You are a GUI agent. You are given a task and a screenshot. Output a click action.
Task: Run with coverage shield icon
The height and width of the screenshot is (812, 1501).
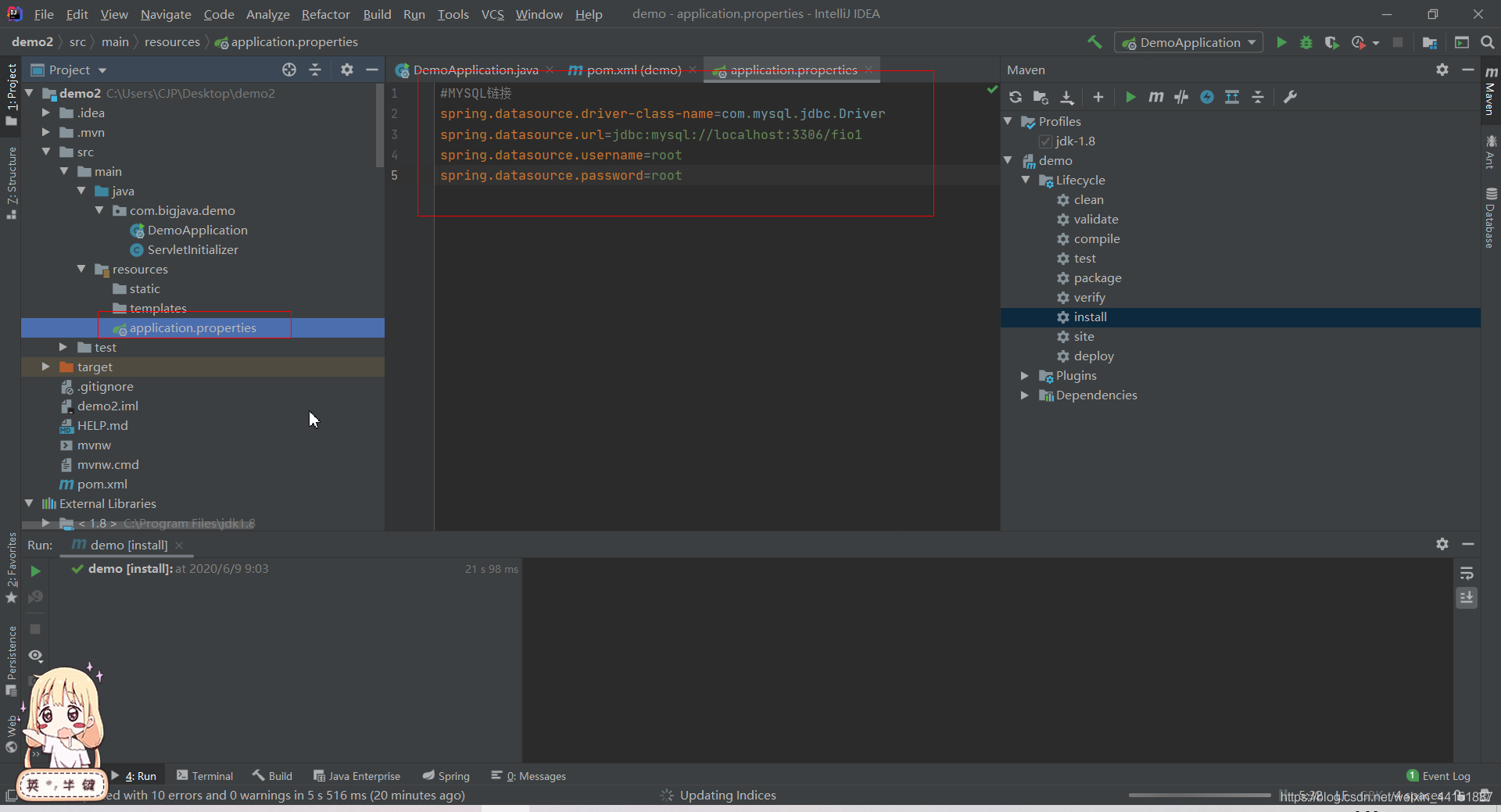[x=1331, y=42]
